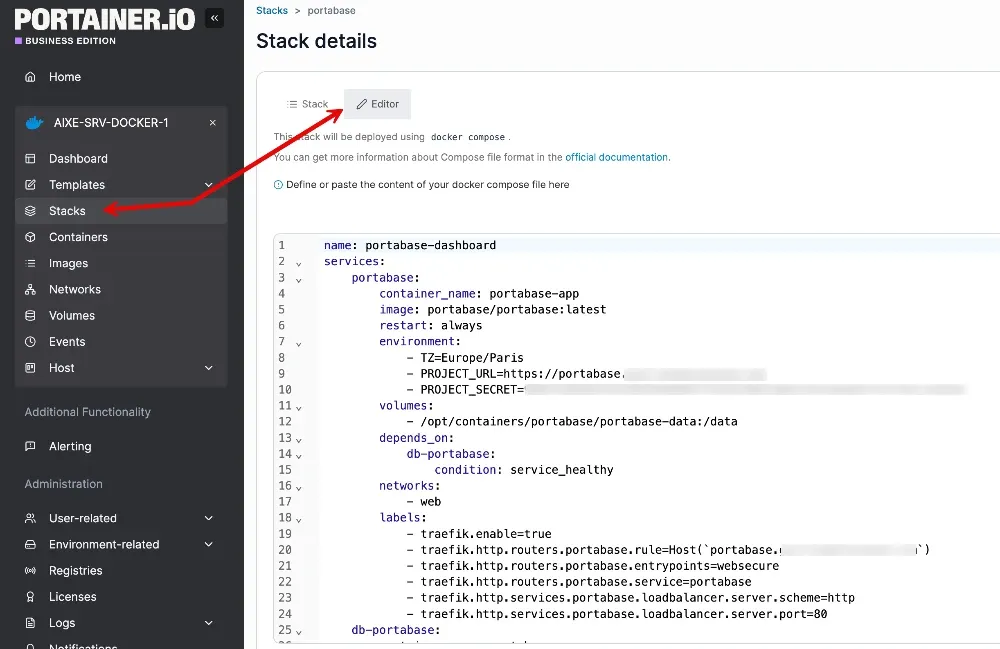Expand the Templates submenu chevron
The height and width of the screenshot is (649, 1000).
click(x=209, y=184)
